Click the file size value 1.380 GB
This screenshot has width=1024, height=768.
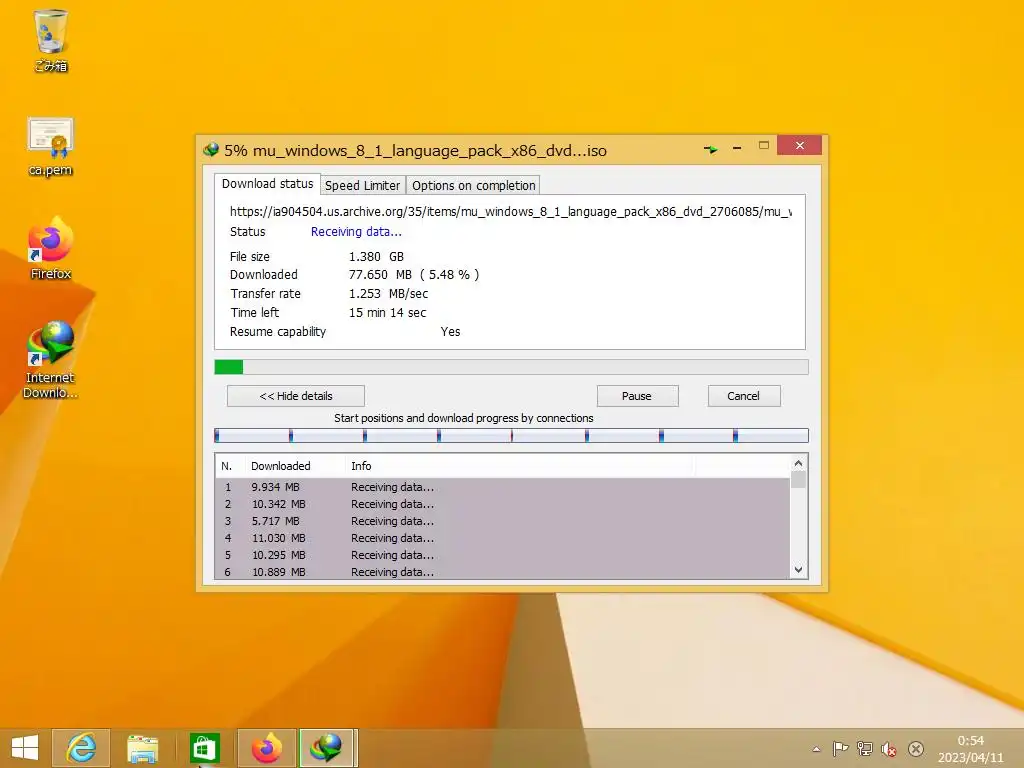(x=376, y=257)
